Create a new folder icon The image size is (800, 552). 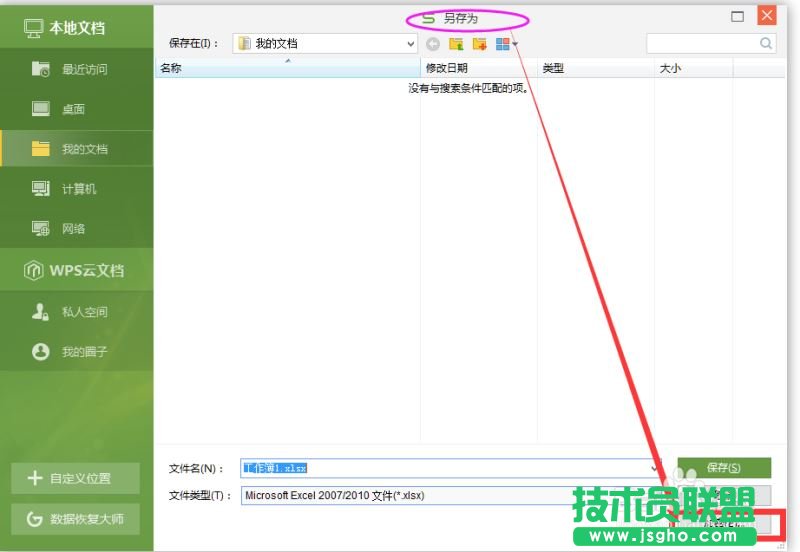[480, 44]
